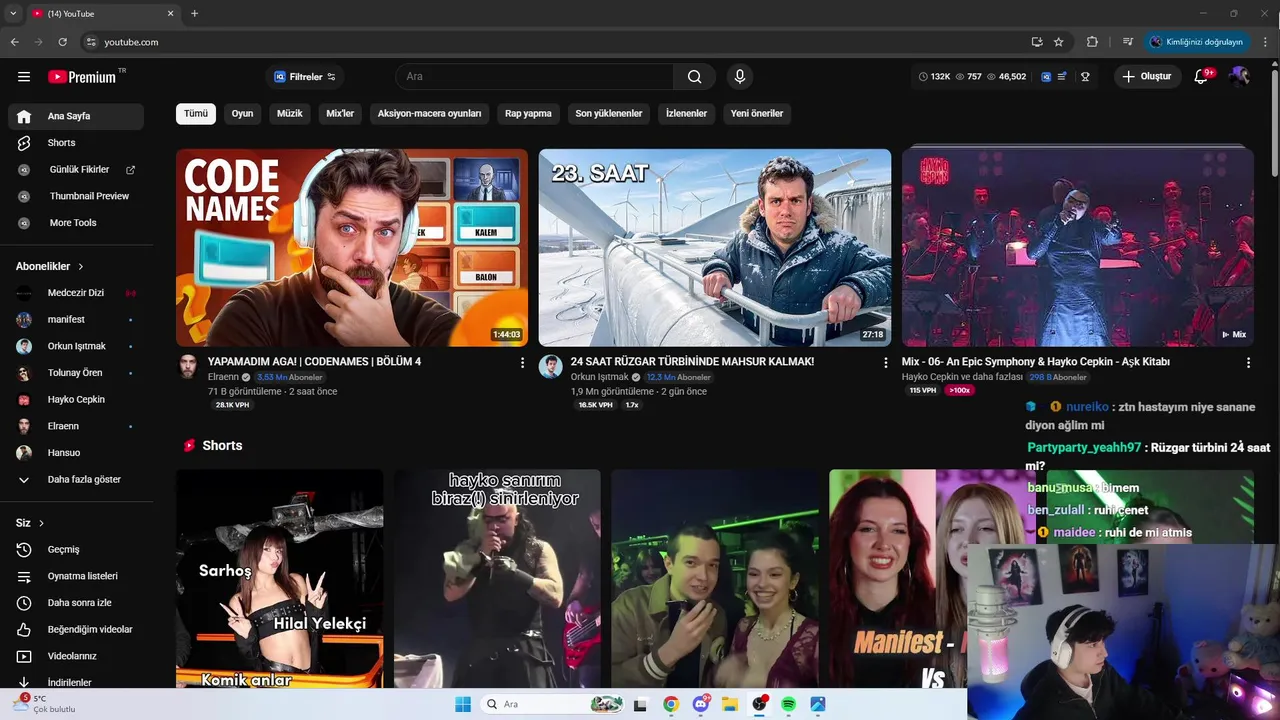The width and height of the screenshot is (1280, 720).
Task: Open Discord from the taskbar
Action: pos(701,704)
